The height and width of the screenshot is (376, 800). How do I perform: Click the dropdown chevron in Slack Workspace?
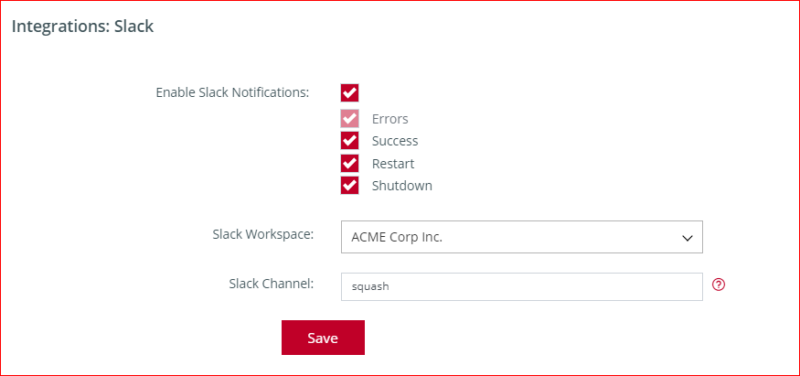click(x=687, y=238)
